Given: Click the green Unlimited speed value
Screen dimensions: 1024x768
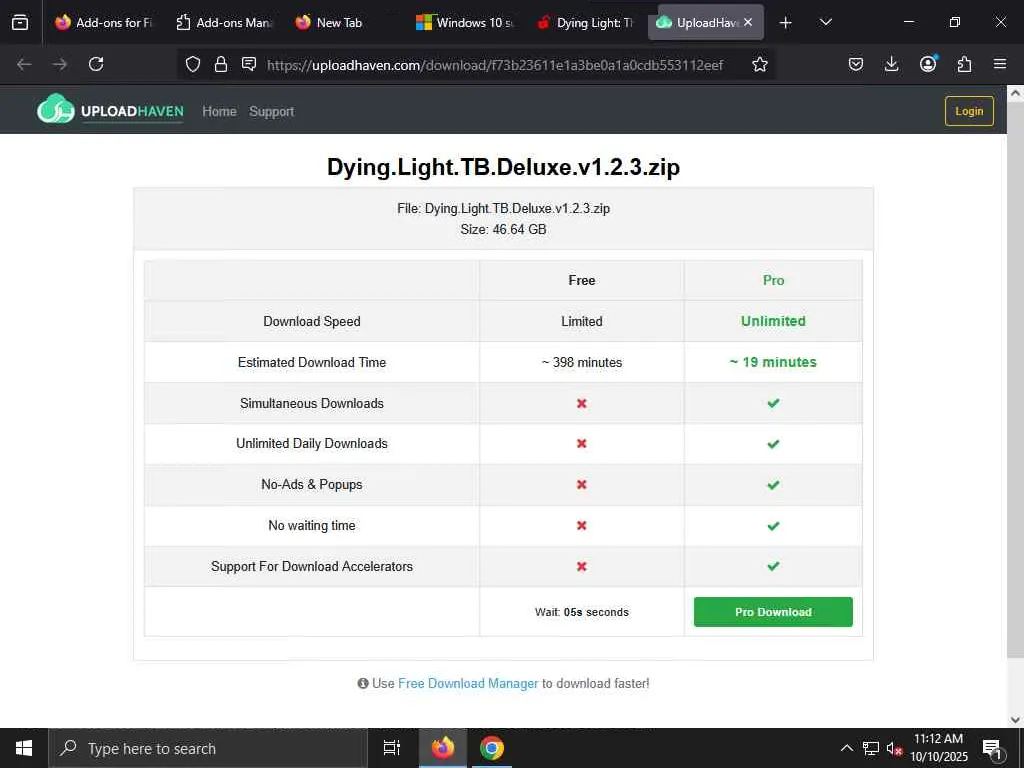Looking at the screenshot, I should pyautogui.click(x=773, y=321).
